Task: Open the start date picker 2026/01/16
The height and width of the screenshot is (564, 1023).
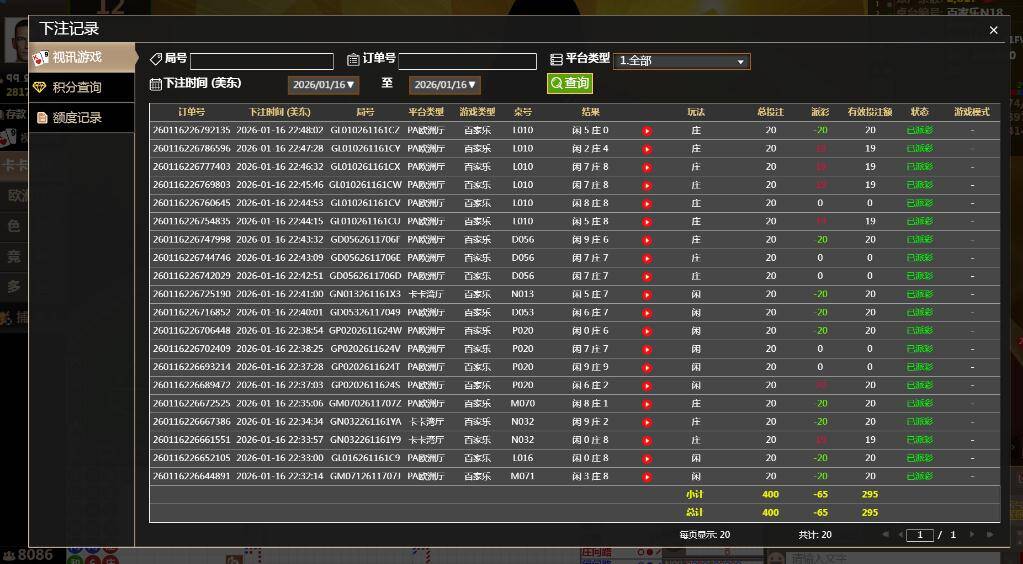Action: (x=323, y=86)
